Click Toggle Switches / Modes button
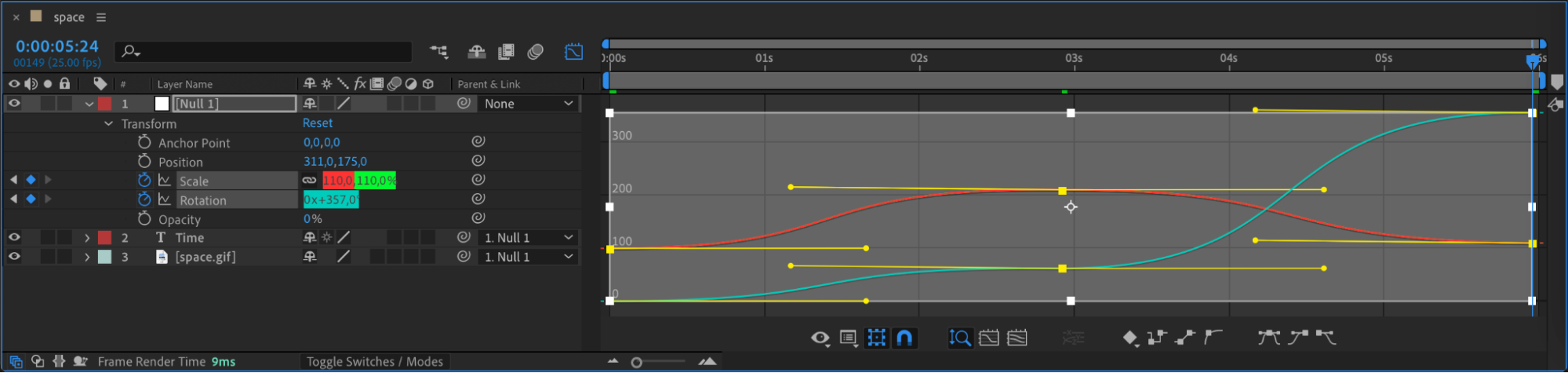This screenshot has height=373, width=1568. click(x=374, y=361)
